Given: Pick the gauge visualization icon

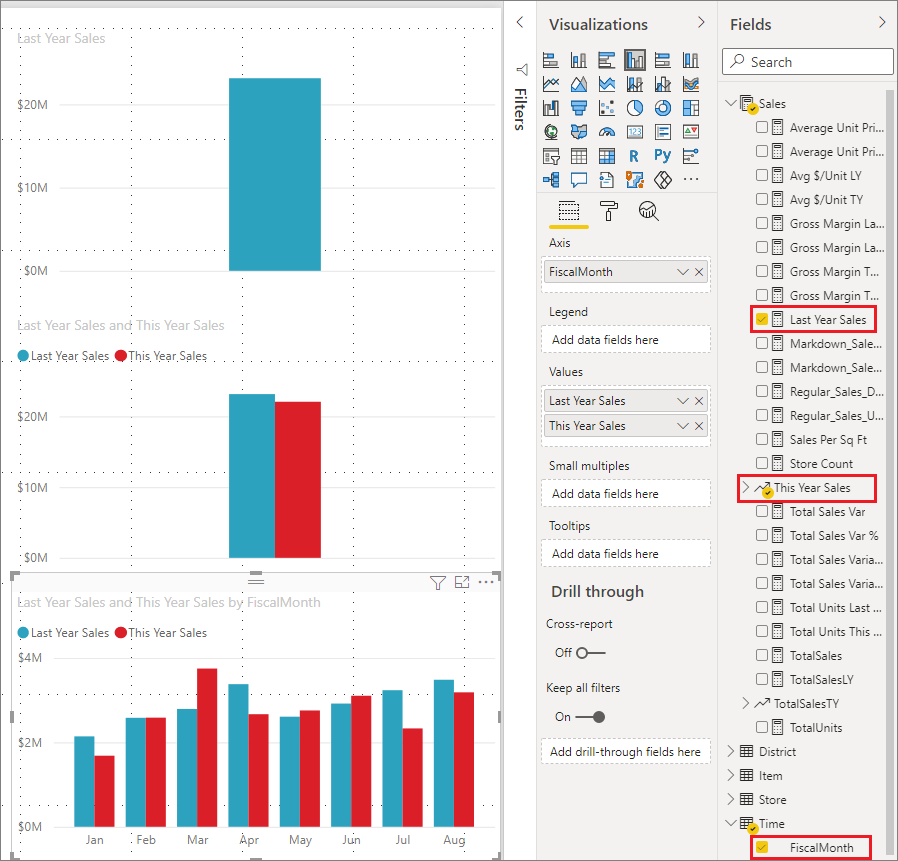Looking at the screenshot, I should point(607,132).
